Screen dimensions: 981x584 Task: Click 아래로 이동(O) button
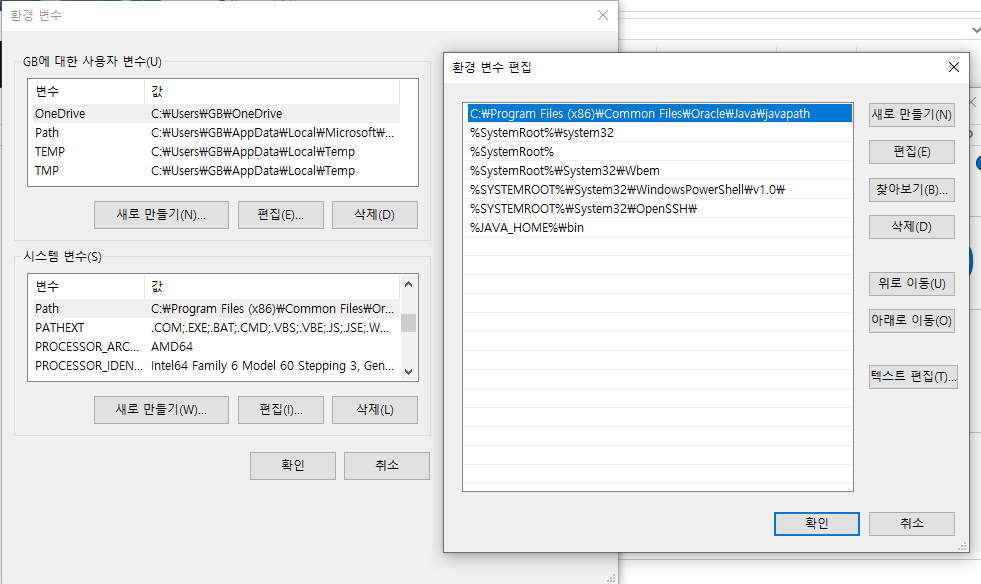coord(912,320)
